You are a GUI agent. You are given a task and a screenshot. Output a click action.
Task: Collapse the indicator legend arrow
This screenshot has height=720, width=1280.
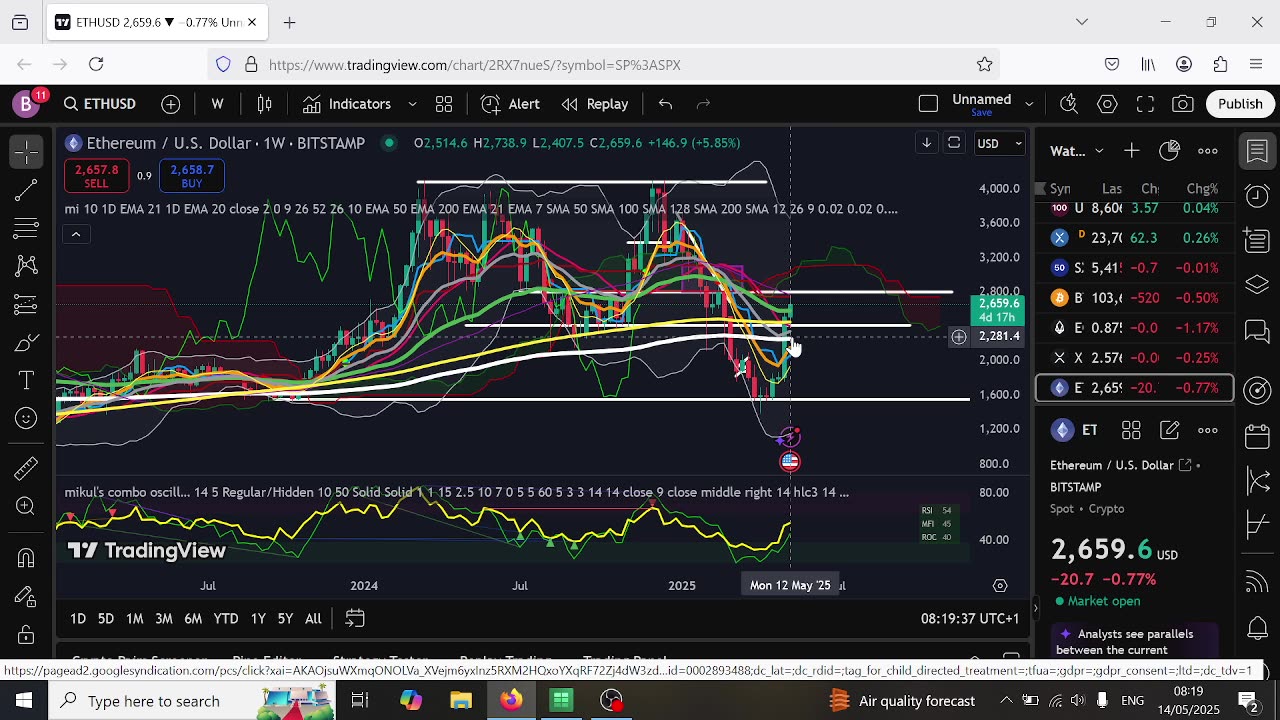click(75, 234)
